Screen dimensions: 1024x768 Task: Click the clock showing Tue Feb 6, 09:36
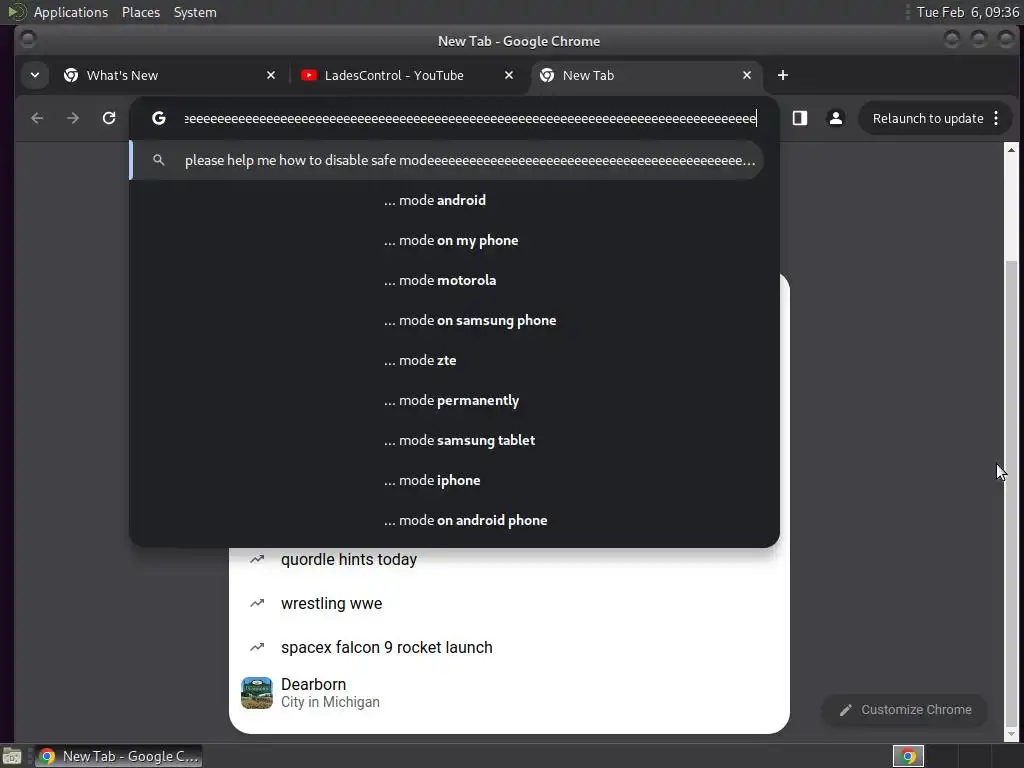click(968, 12)
